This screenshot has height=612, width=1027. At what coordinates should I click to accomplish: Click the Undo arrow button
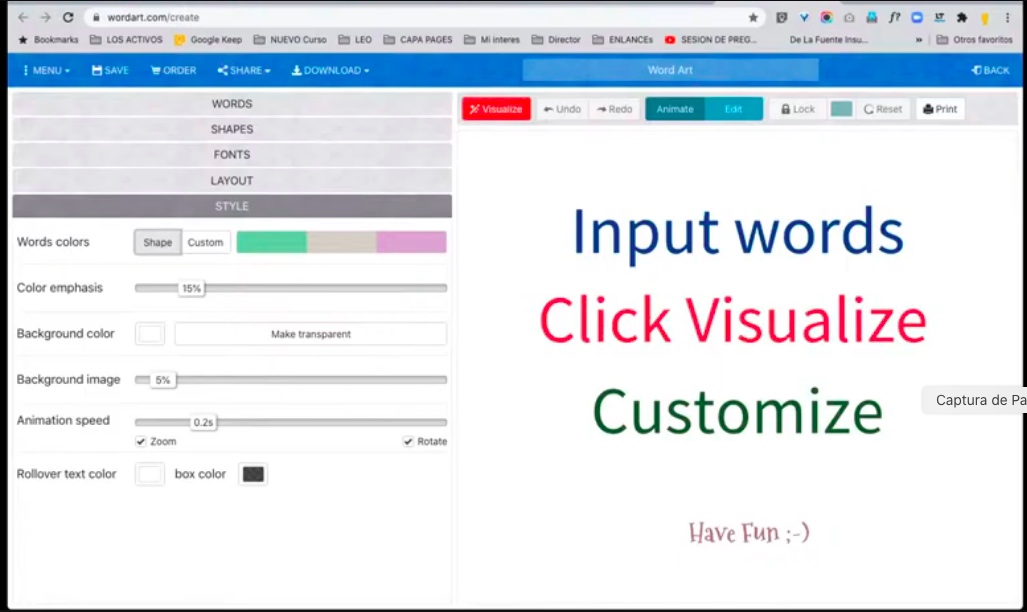click(x=562, y=109)
